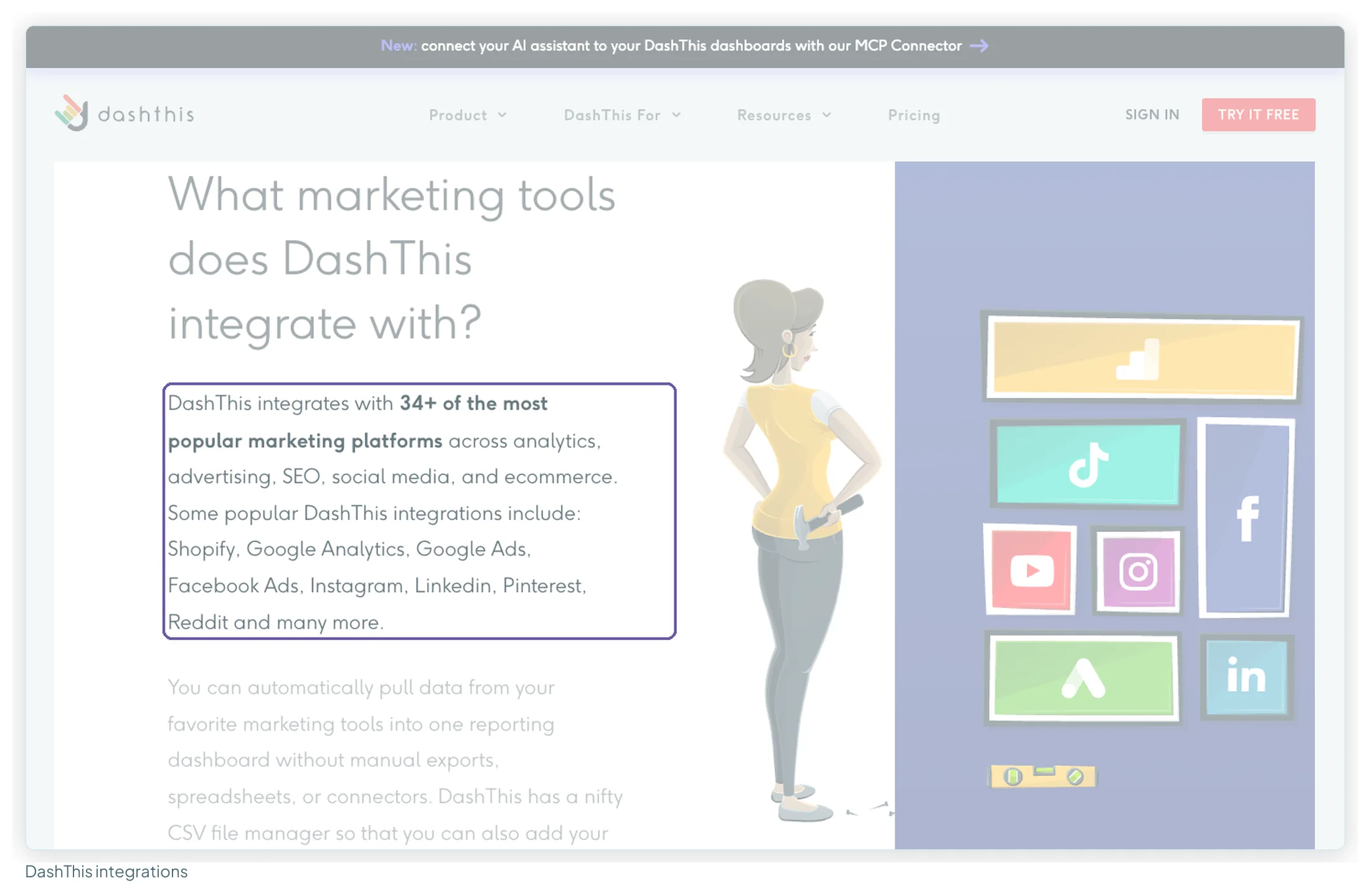
Task: Click the level tool illustration
Action: (x=1043, y=776)
